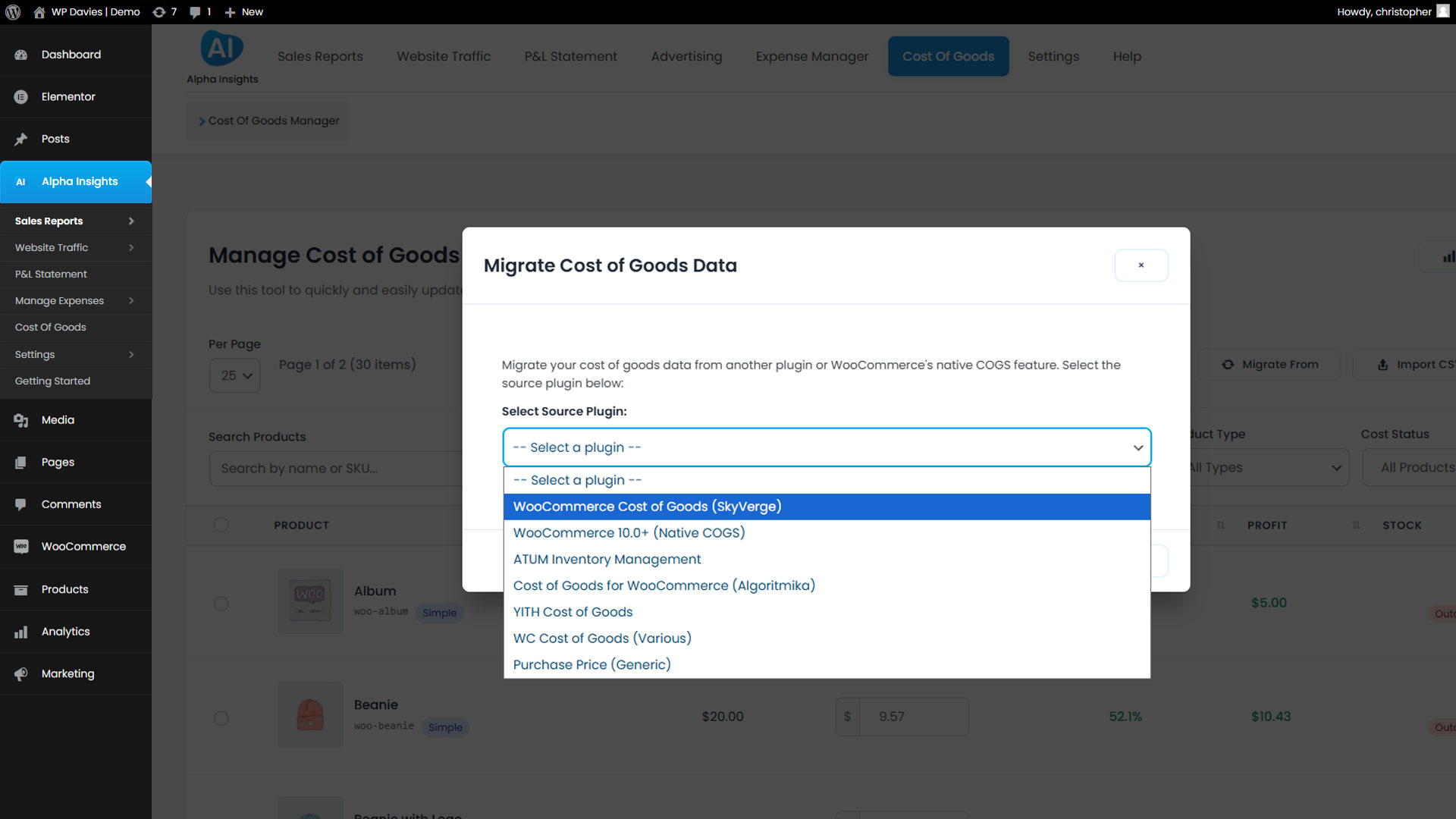
Task: Click the Alpha Insights AI logo
Action: pyautogui.click(x=221, y=49)
